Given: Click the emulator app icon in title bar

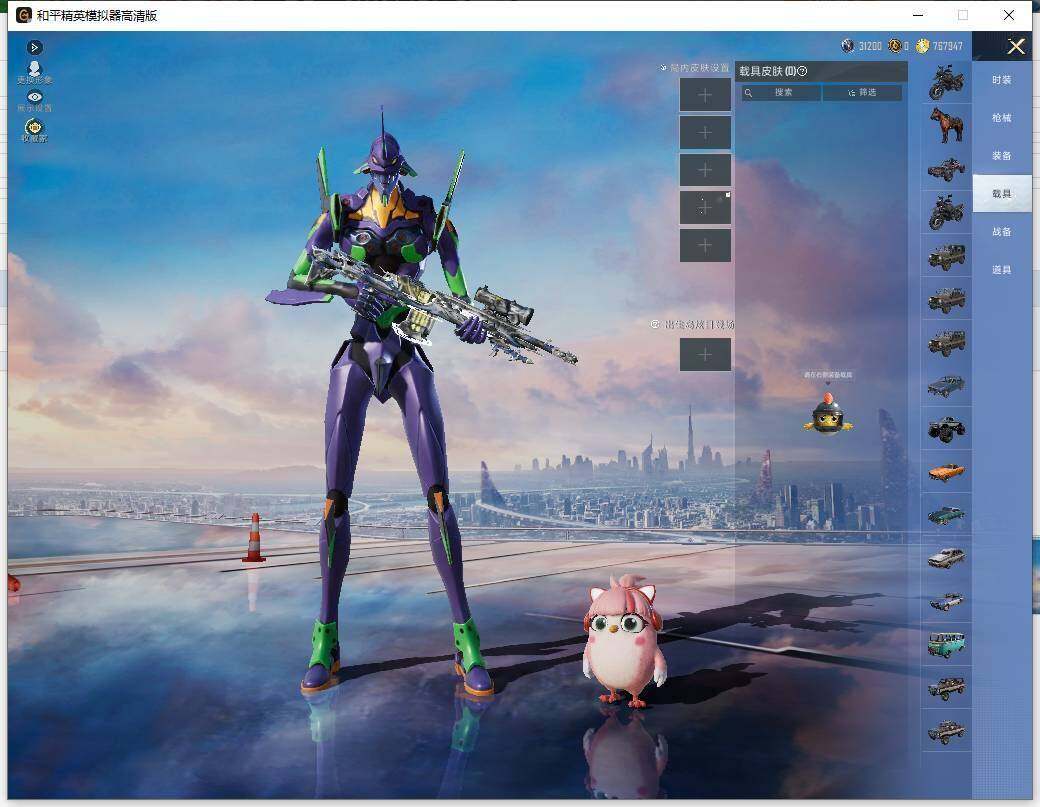Looking at the screenshot, I should [24, 15].
